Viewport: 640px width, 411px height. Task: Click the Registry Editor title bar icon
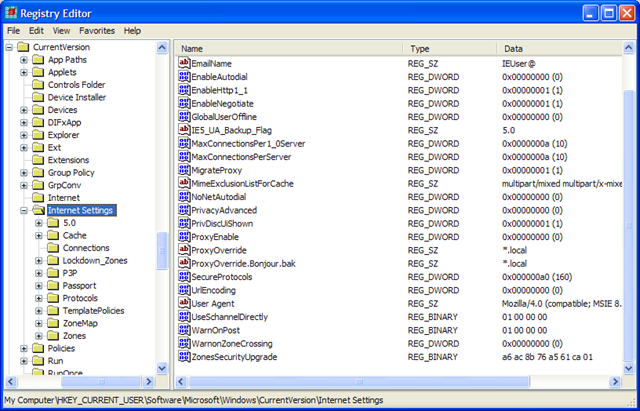11,13
